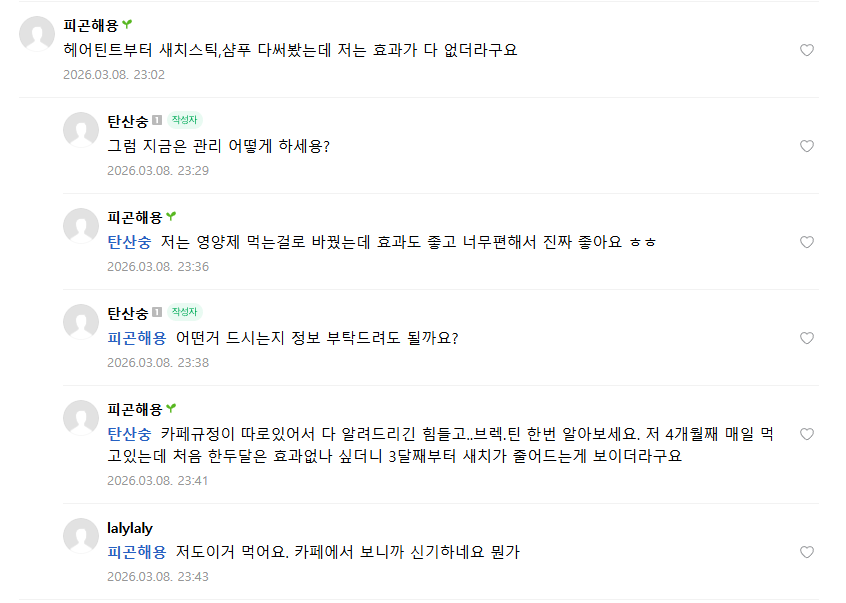Click the 피곤해용 mention in the 23:38 reply
This screenshot has width=846, height=603.
(137, 338)
